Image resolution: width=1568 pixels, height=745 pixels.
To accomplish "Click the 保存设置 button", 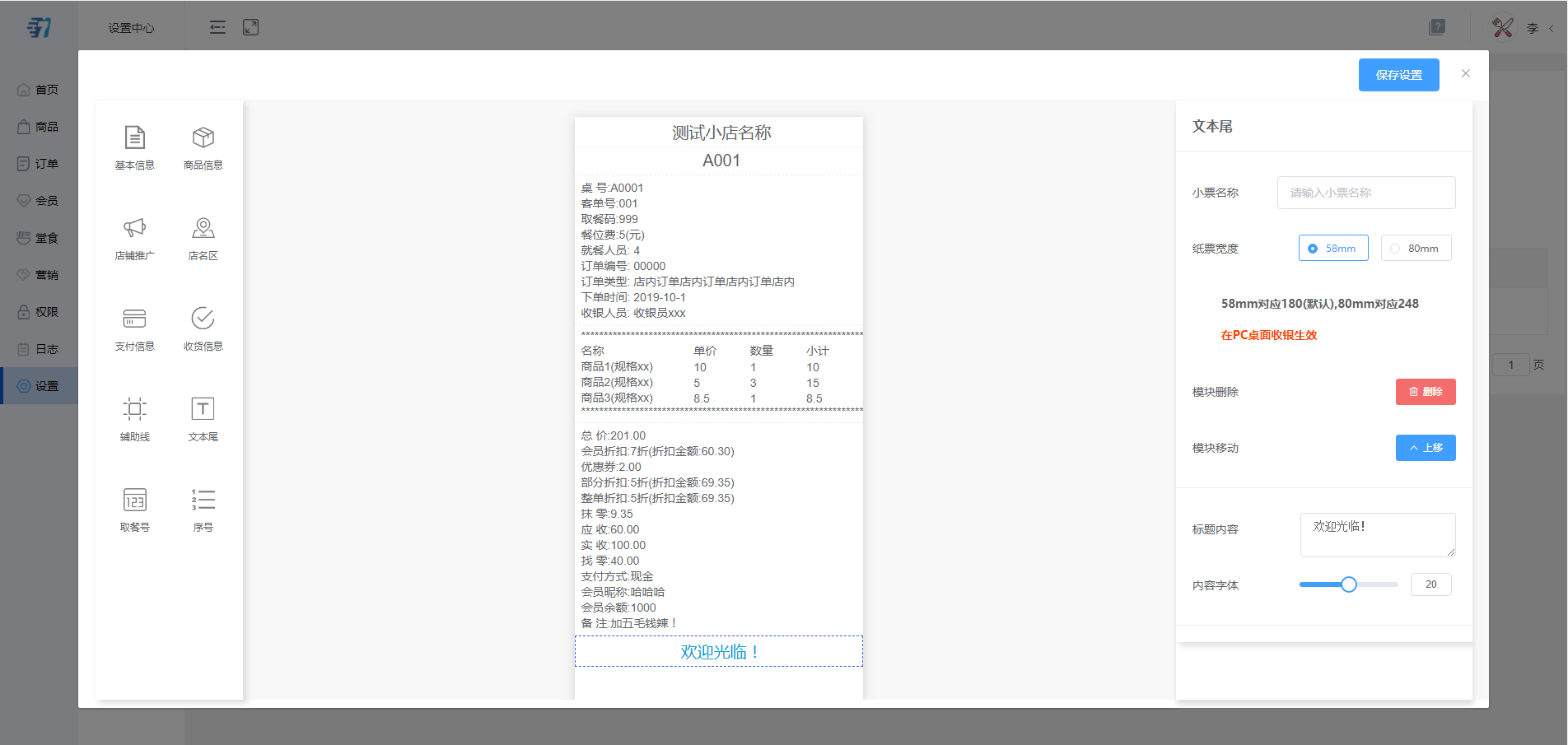I will [1399, 75].
